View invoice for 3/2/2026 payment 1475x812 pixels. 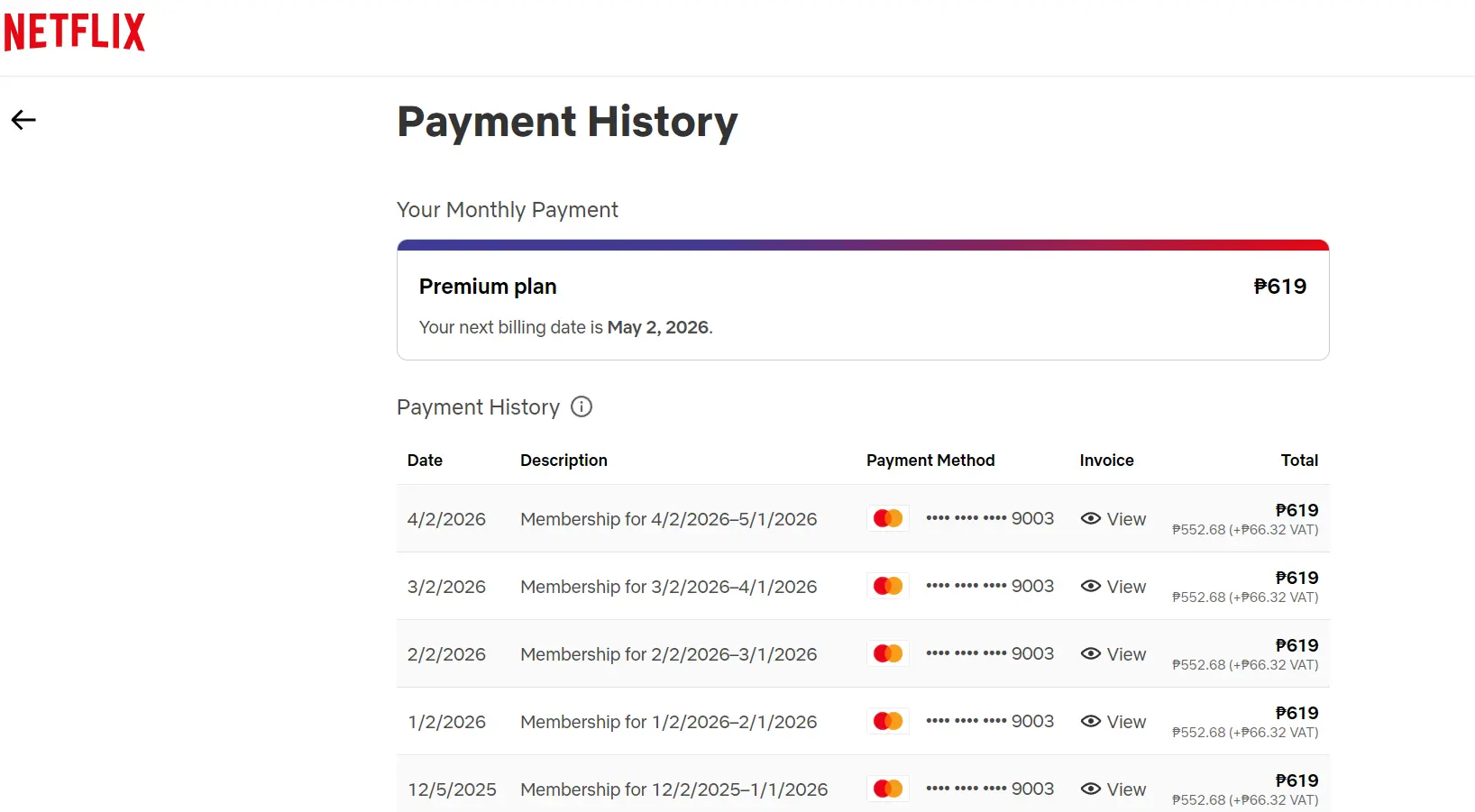tap(1113, 587)
